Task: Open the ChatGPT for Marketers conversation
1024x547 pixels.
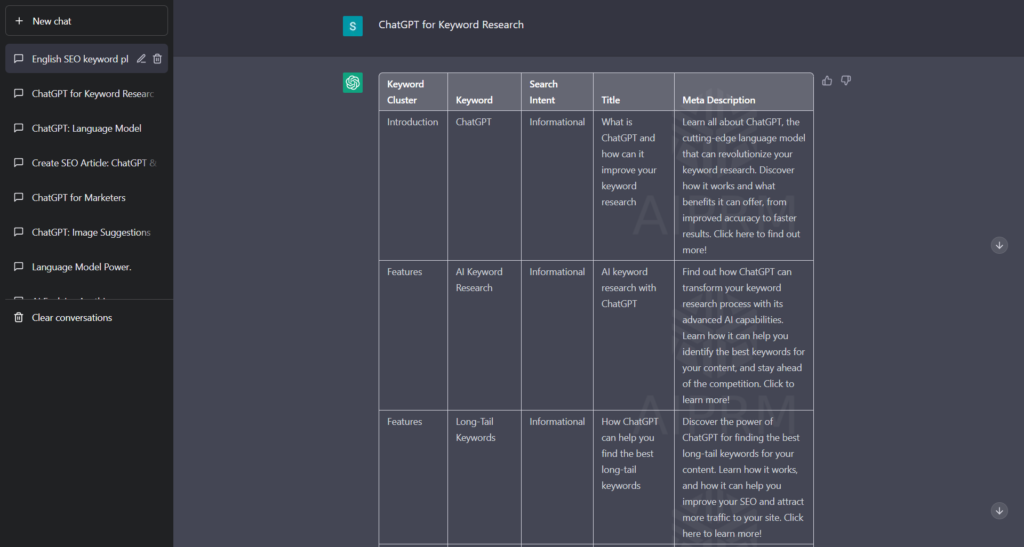Action: click(x=86, y=197)
